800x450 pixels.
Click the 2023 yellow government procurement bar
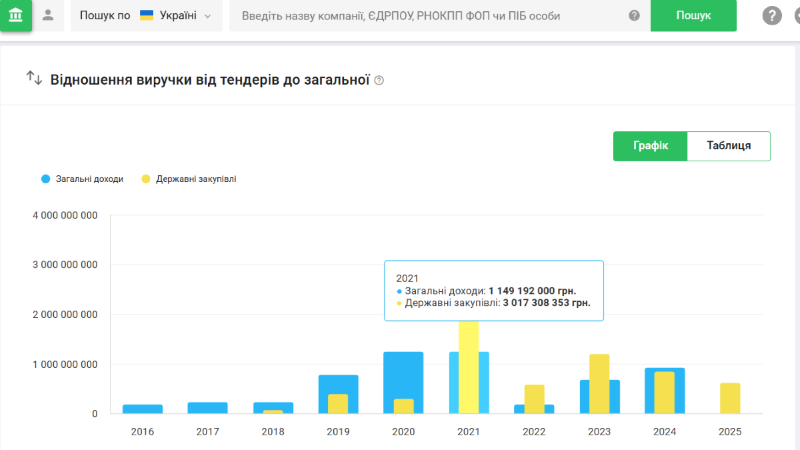[x=599, y=383]
